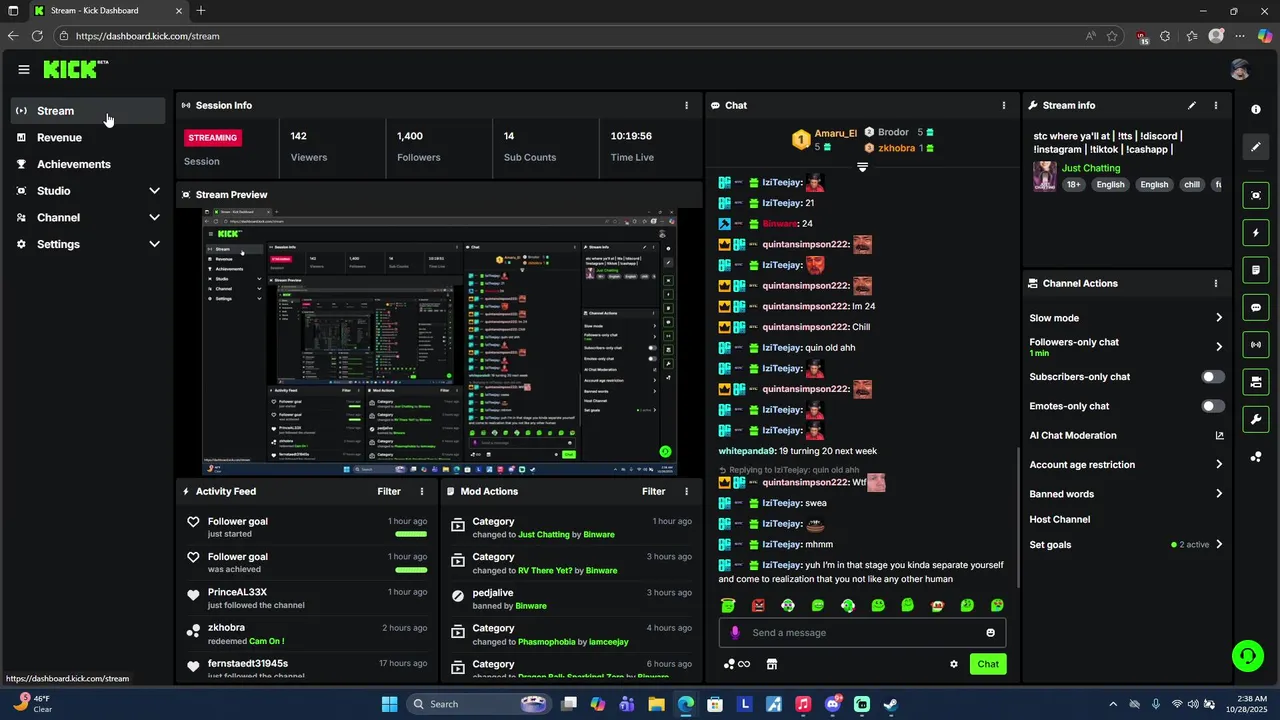Open the emoji picker in chat input
The width and height of the screenshot is (1280, 720).
coord(991,632)
